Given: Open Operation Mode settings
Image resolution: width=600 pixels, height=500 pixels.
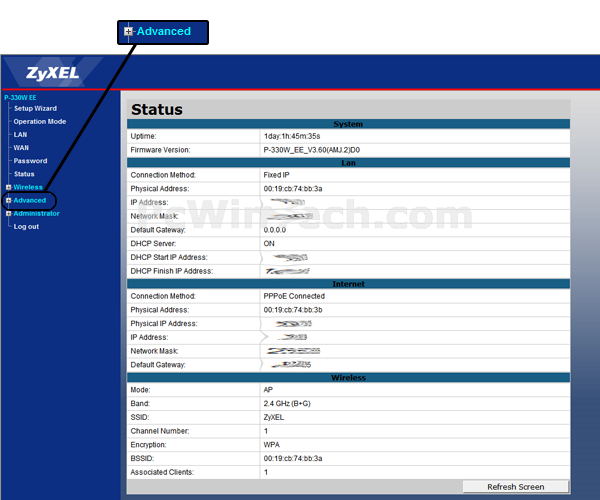Looking at the screenshot, I should point(40,122).
